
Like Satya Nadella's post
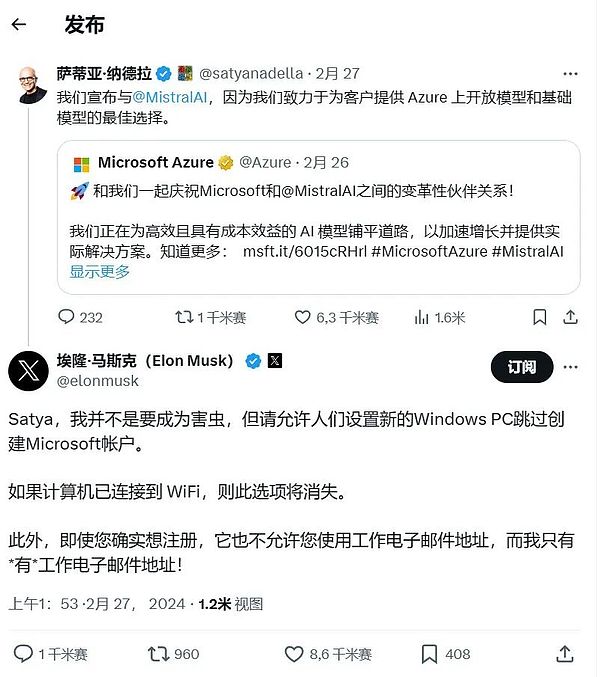click(x=303, y=317)
